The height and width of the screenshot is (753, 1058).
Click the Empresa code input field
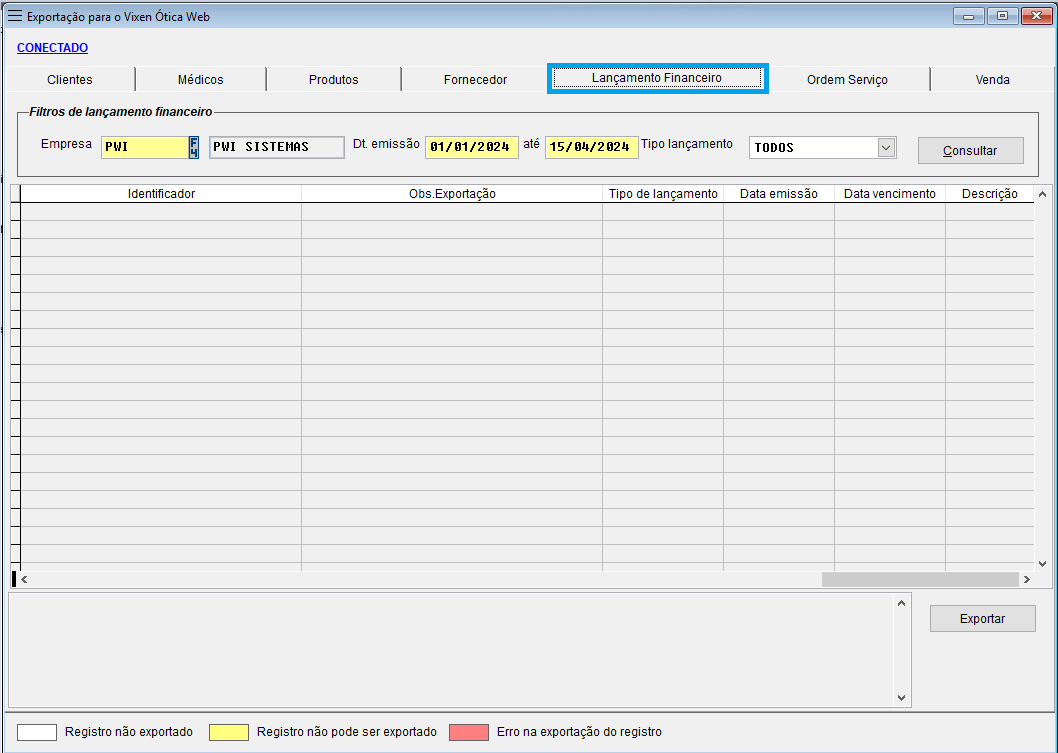tap(144, 147)
